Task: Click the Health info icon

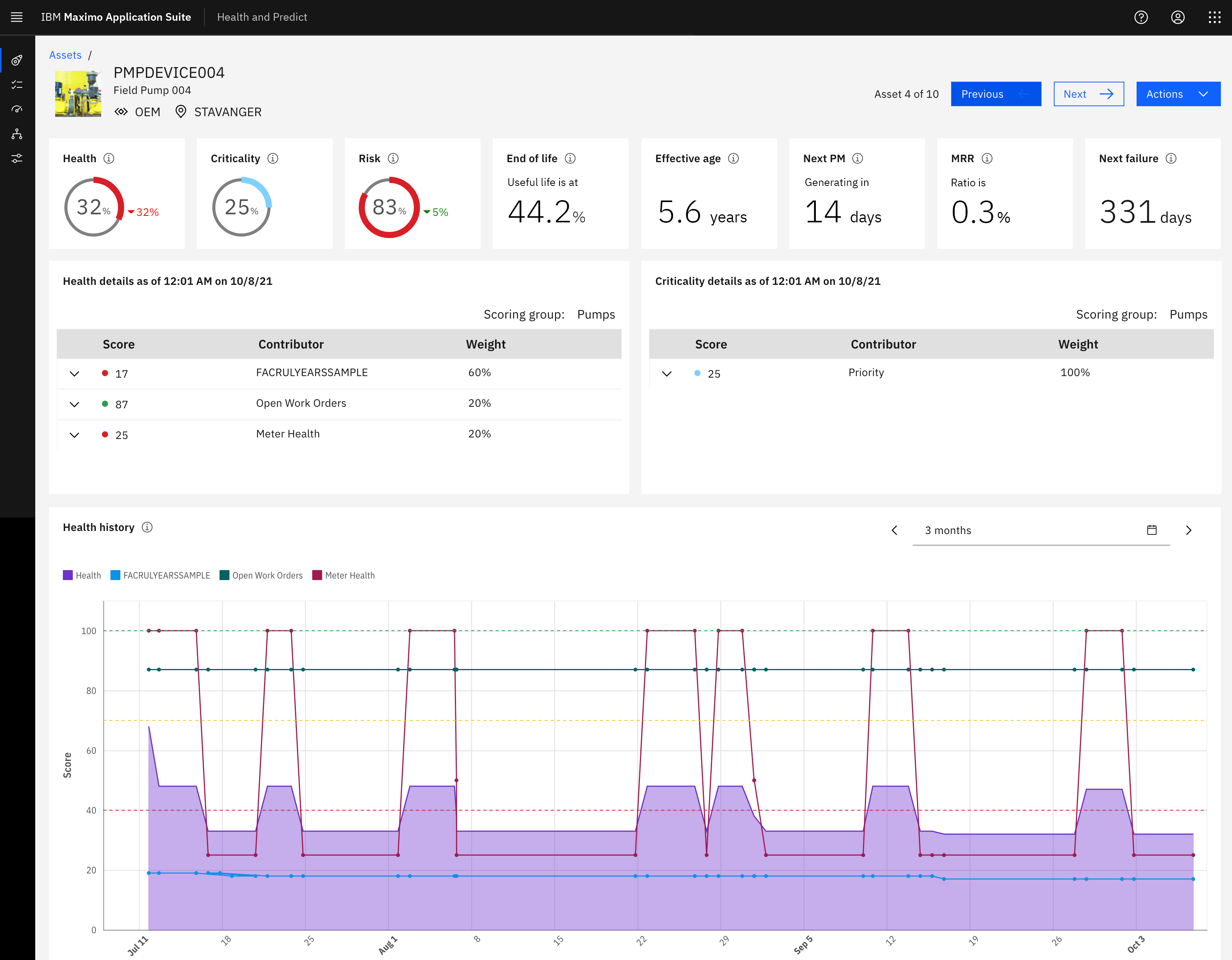Action: pyautogui.click(x=109, y=159)
